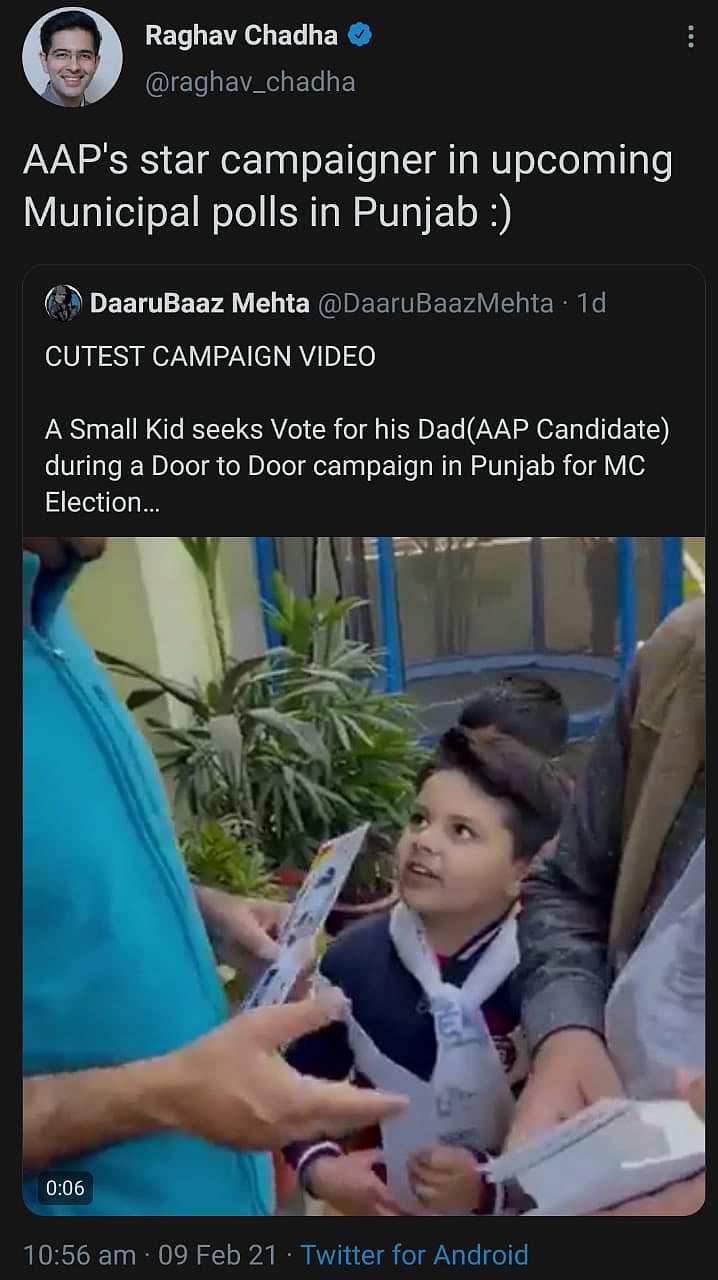This screenshot has width=718, height=1280.
Task: Open the "Twitter for Android" source link
Action: (414, 1254)
